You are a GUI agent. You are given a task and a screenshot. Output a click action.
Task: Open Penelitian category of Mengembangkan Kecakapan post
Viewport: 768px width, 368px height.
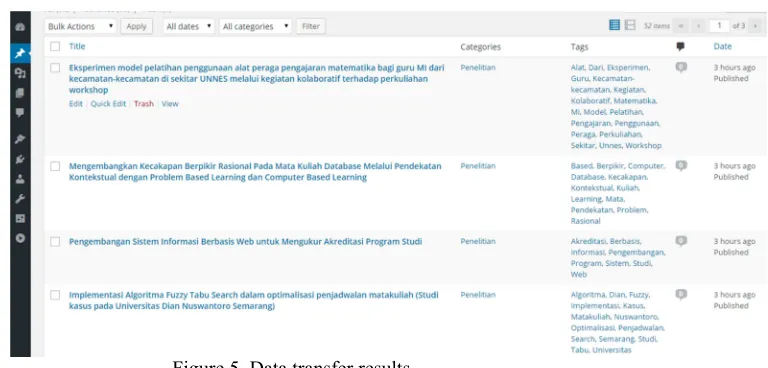478,166
